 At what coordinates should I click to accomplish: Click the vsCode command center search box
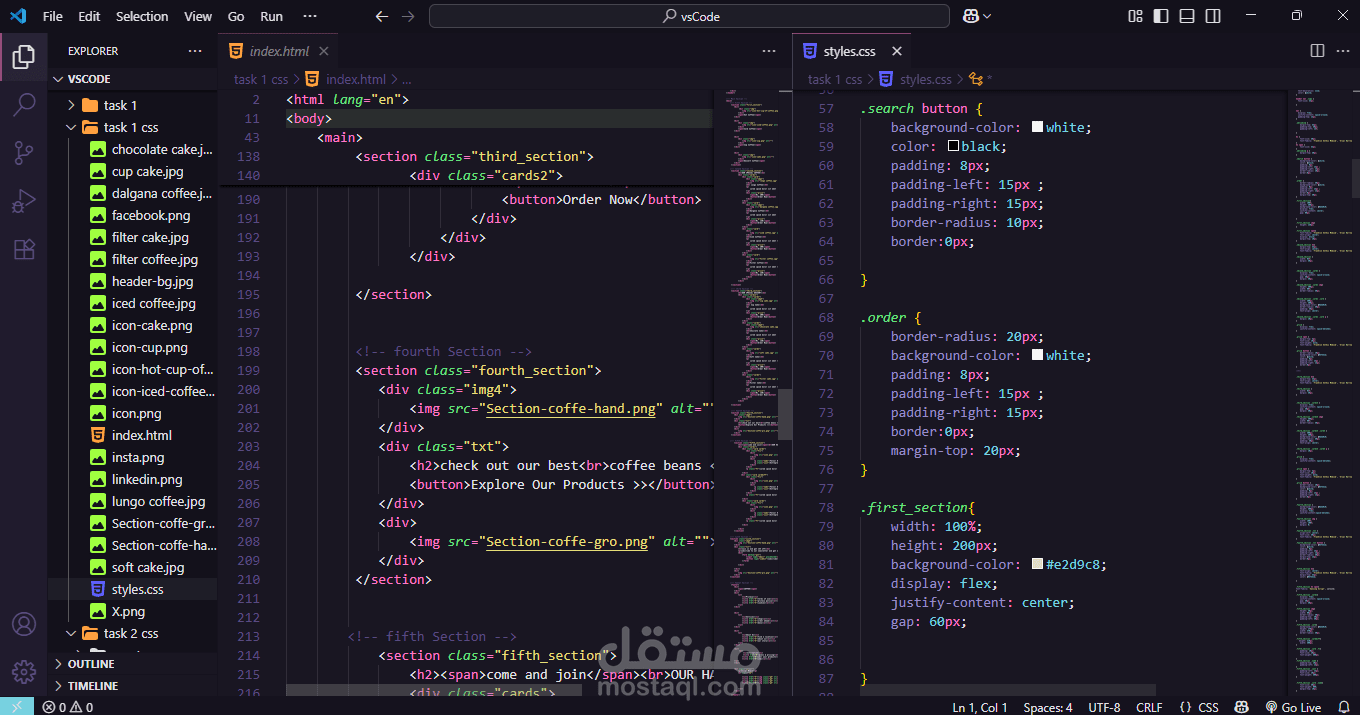click(x=689, y=16)
